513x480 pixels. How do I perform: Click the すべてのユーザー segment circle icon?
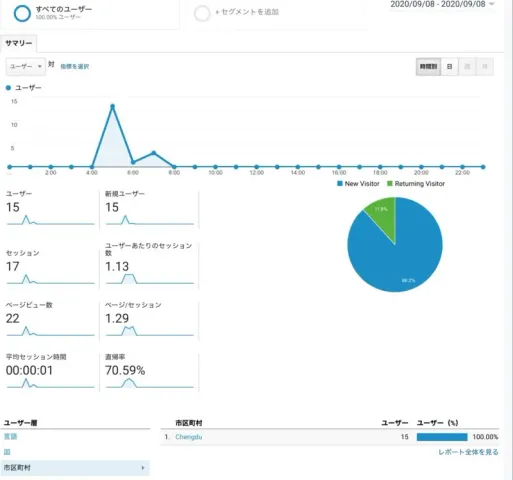coord(22,13)
